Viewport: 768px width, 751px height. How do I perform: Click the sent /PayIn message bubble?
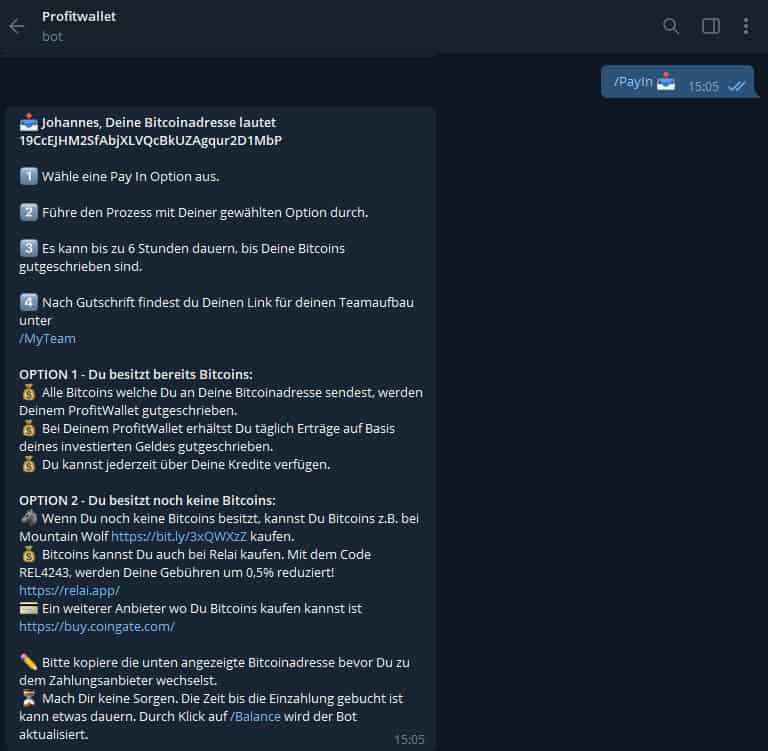tap(677, 82)
